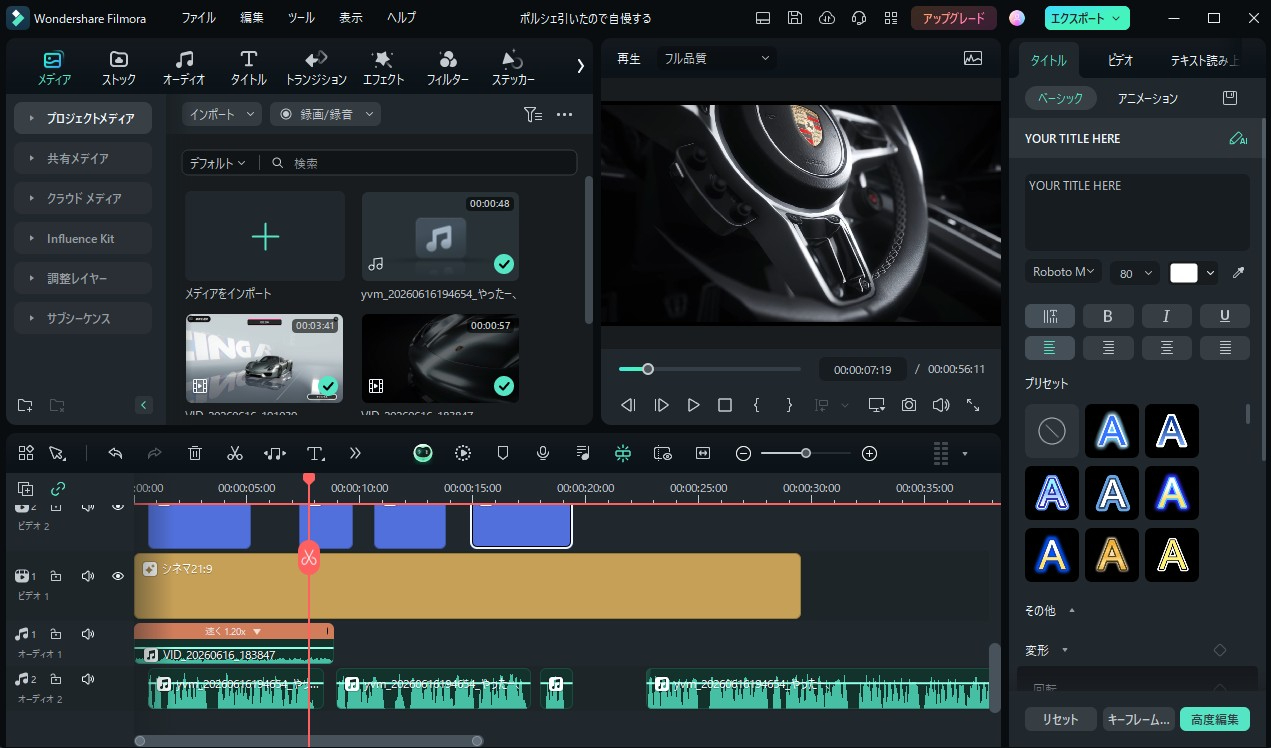Click the trash delete icon in timeline toolbar

pos(195,453)
